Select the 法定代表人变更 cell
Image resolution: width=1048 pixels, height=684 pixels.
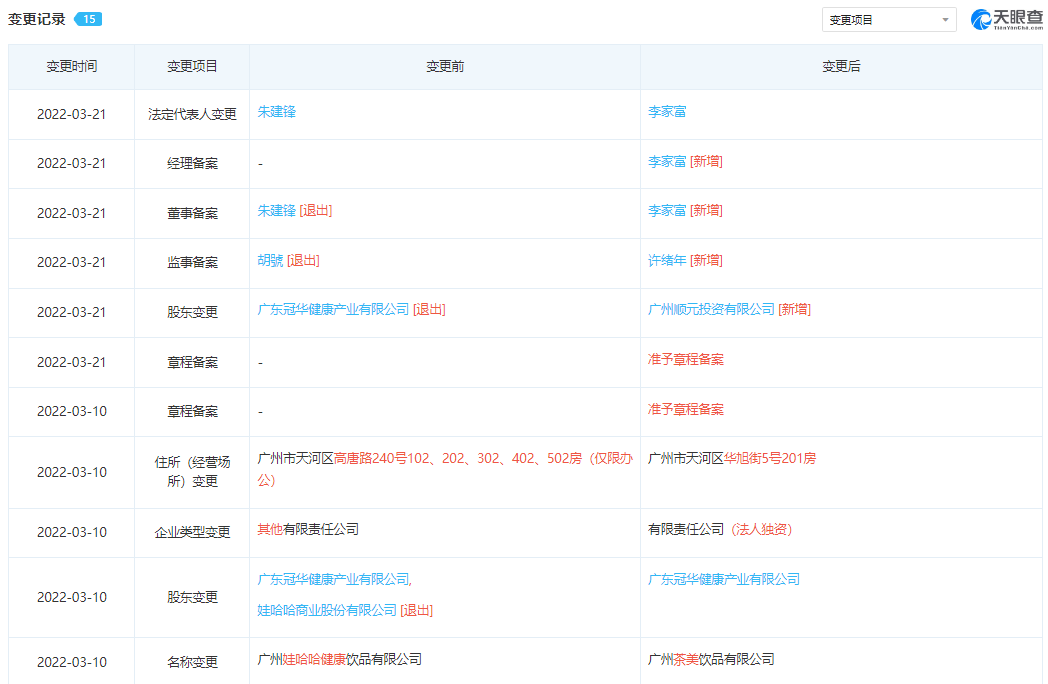pos(192,114)
